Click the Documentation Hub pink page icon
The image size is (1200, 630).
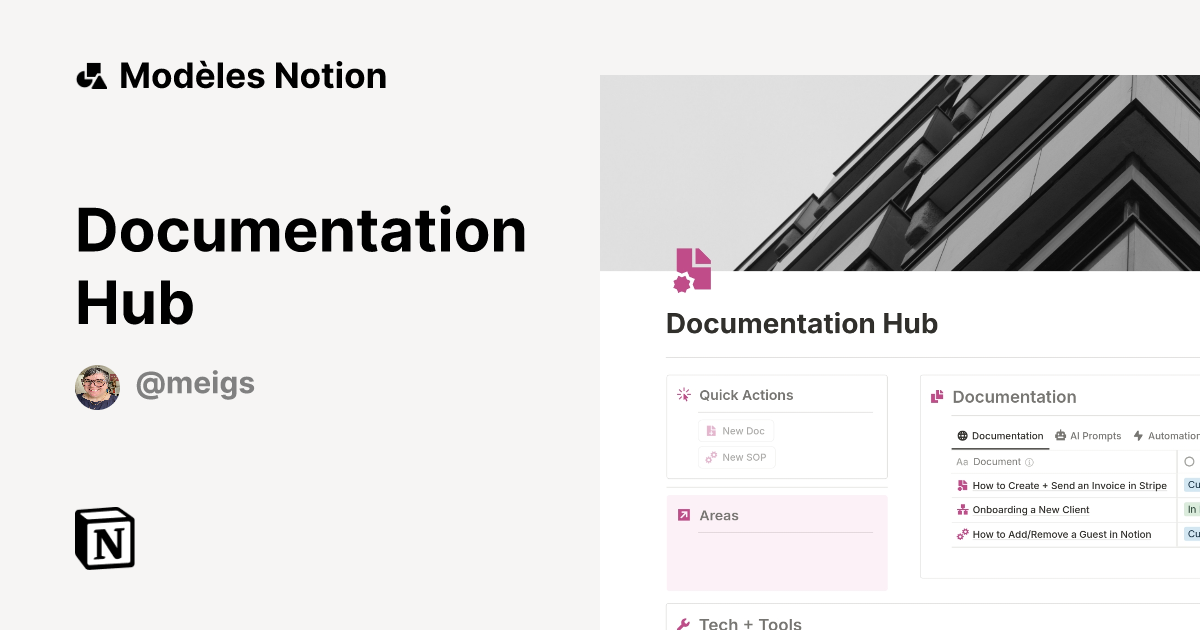coord(693,268)
